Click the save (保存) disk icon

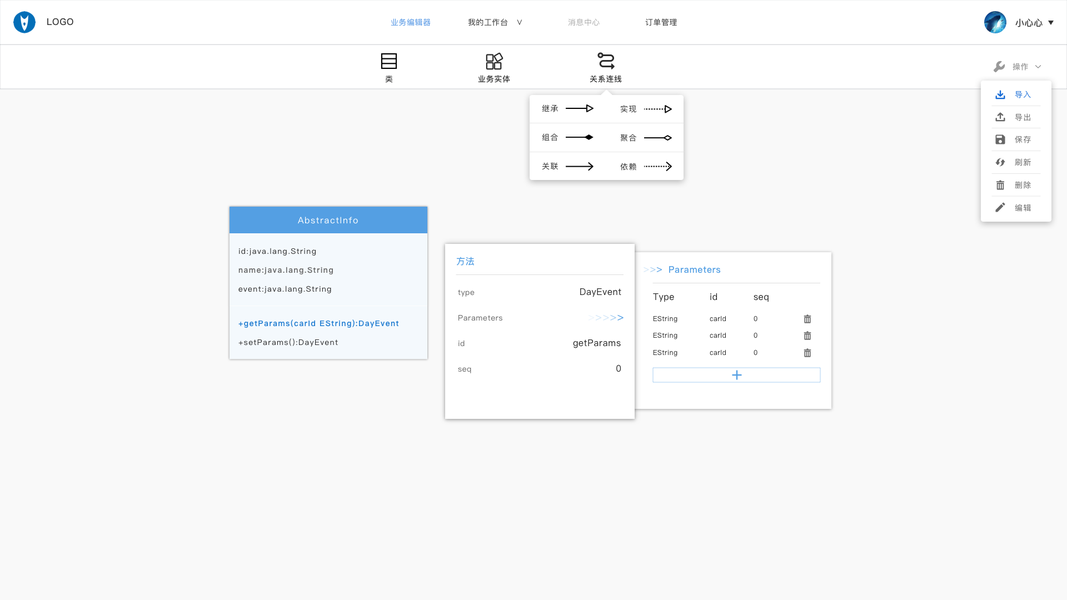point(1000,139)
